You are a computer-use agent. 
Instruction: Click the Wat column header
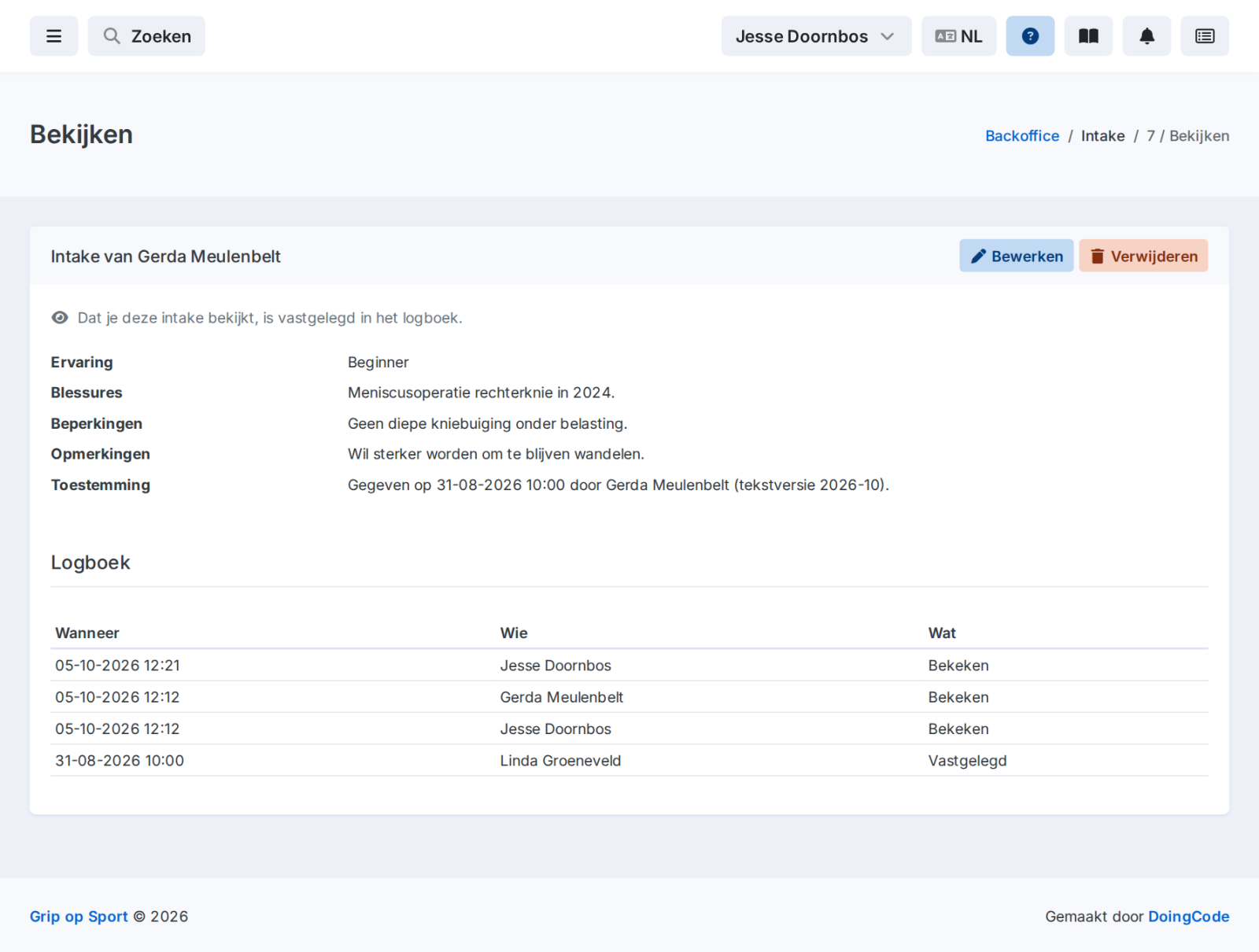[x=942, y=633]
